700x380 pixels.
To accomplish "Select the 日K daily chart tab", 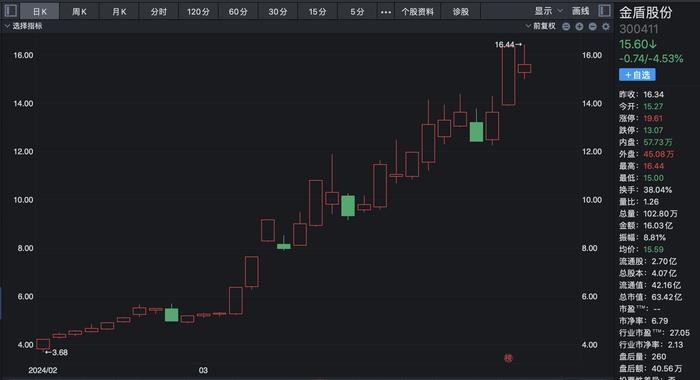I will (x=40, y=12).
